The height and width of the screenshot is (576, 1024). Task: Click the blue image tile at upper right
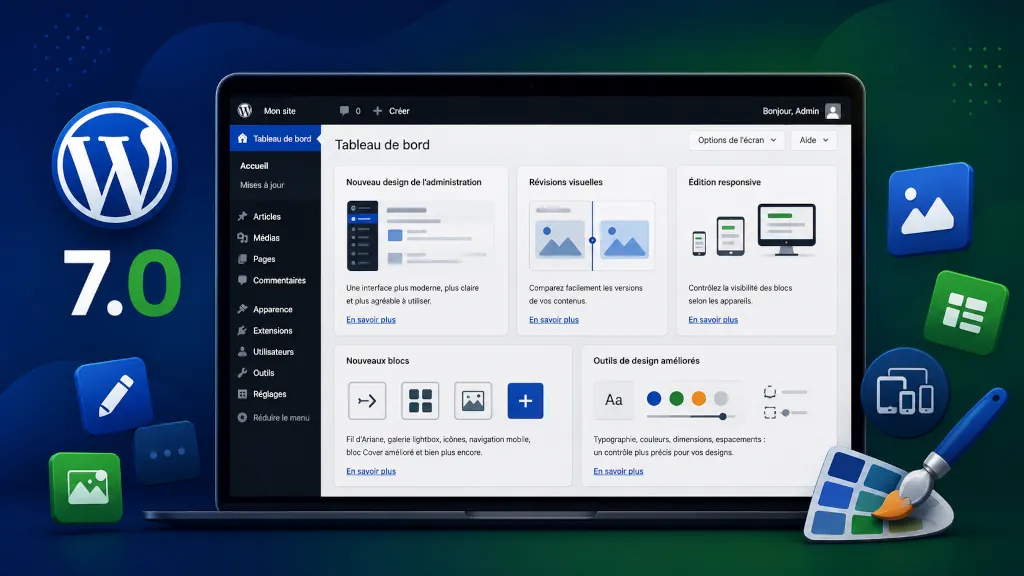pyautogui.click(x=930, y=208)
